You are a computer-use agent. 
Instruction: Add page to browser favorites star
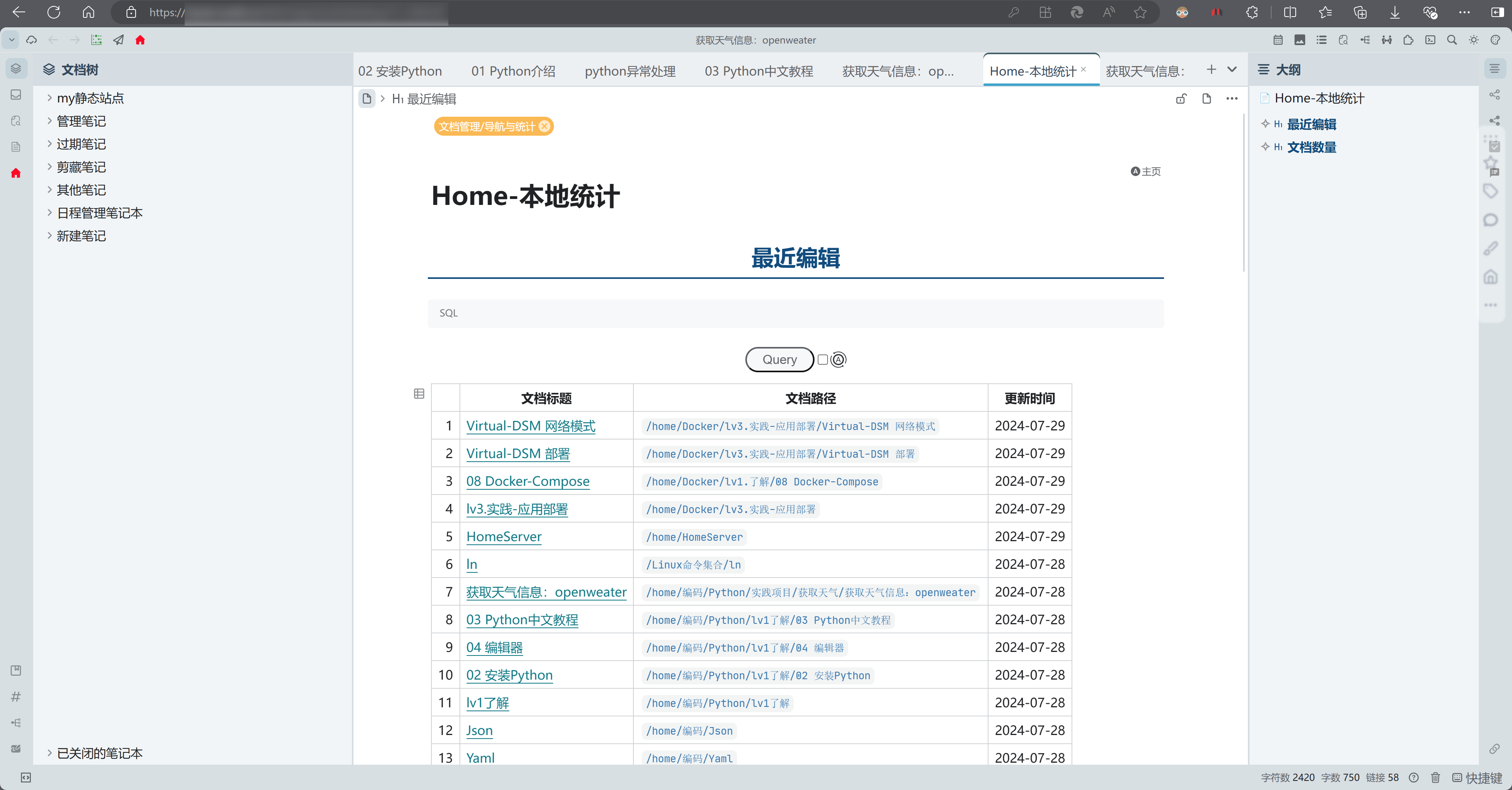tap(1140, 12)
